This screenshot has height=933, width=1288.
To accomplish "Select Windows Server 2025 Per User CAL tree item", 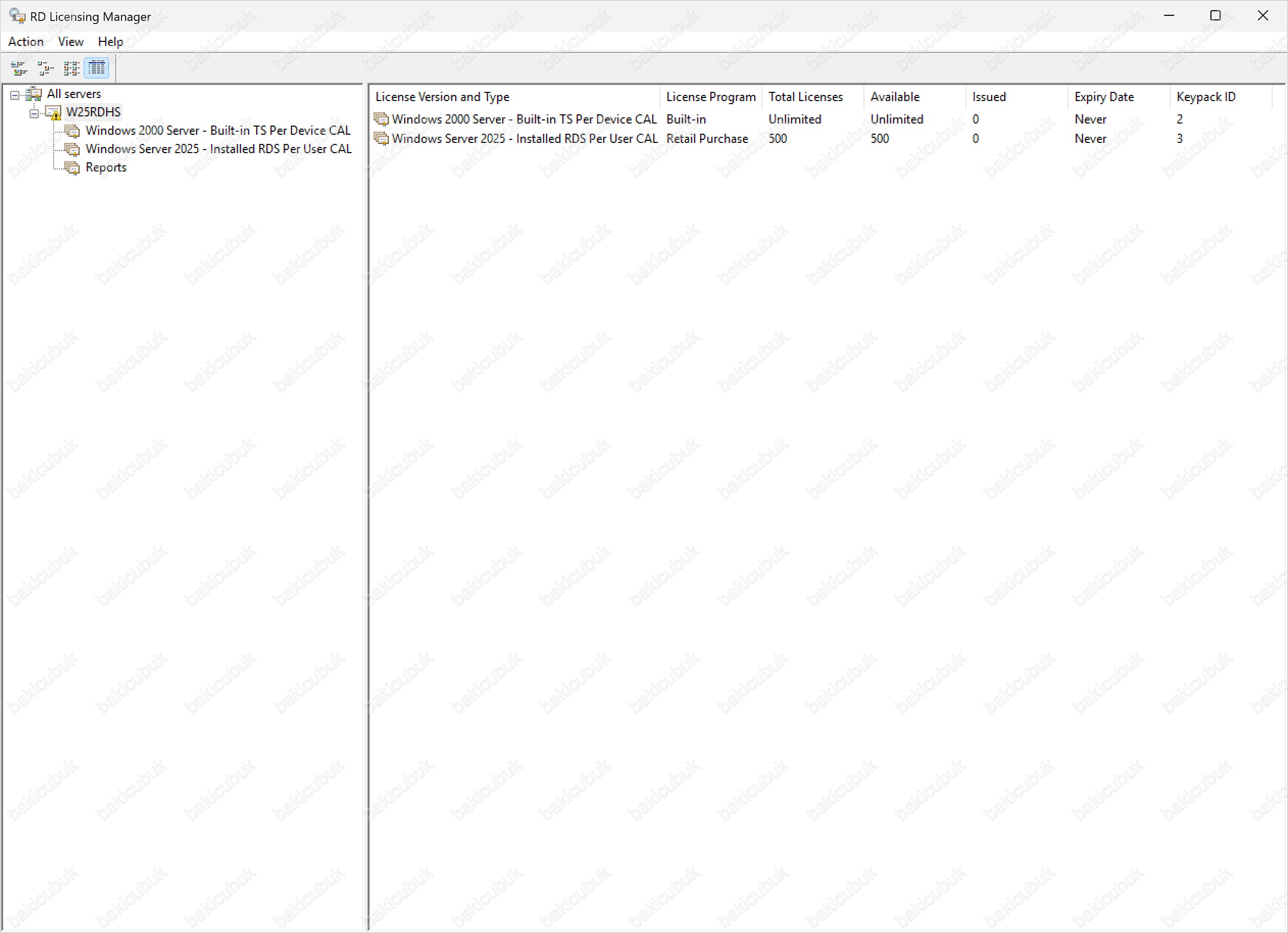I will pos(218,149).
